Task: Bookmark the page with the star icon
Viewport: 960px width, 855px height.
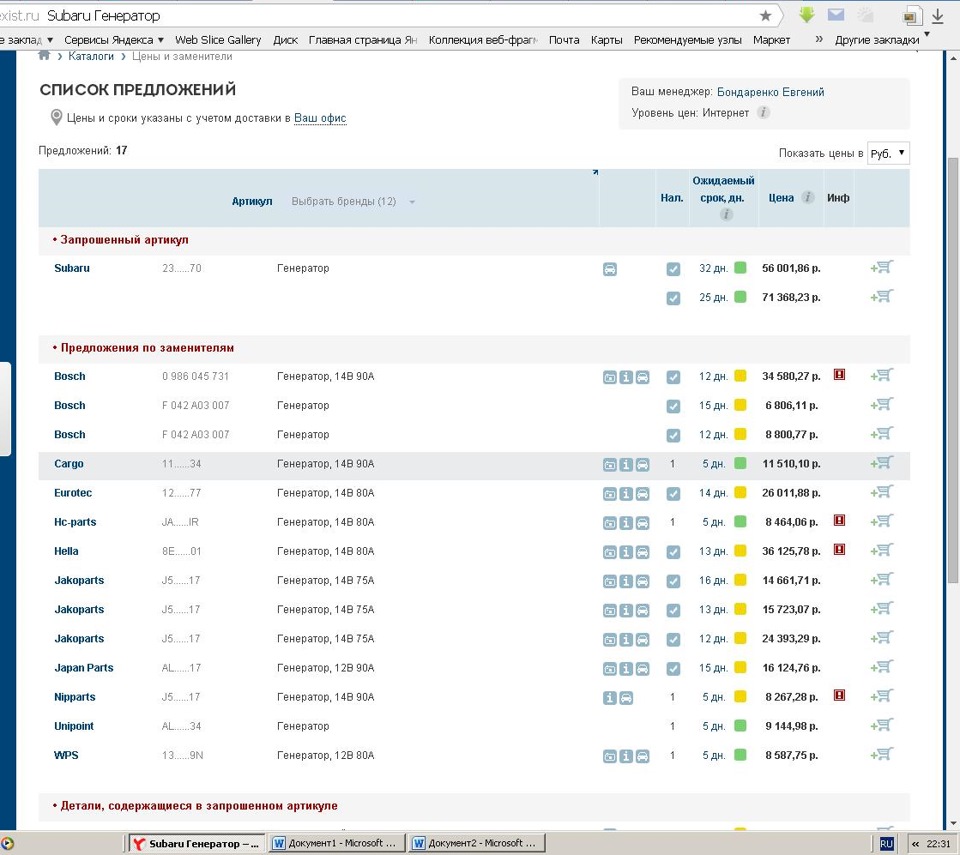Action: pyautogui.click(x=765, y=16)
